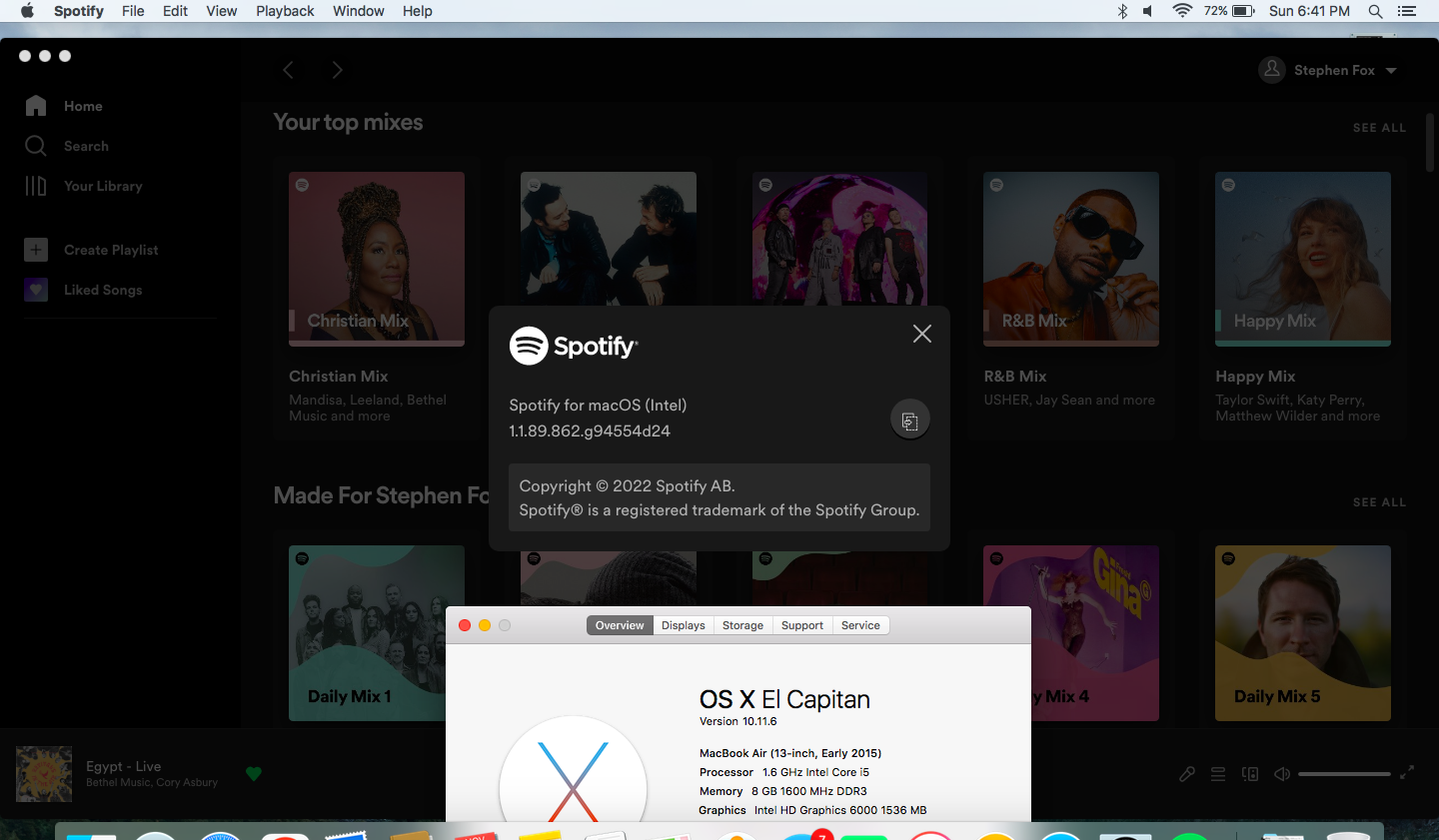Click See All for Made For Stephen Fox
This screenshot has width=1439, height=840.
tap(1379, 502)
